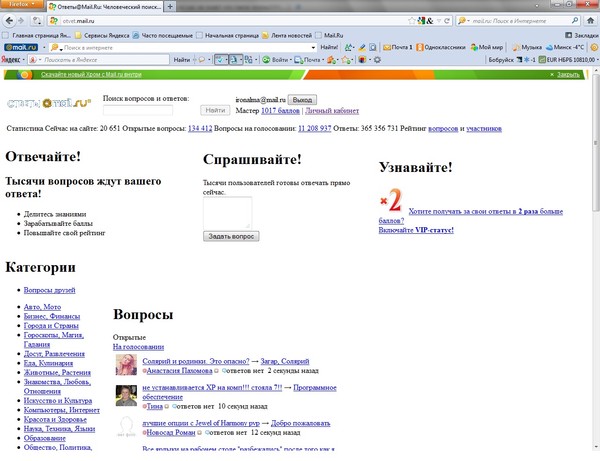Screen dimensions: 600x461
Task: Open the Закладки bookmarks menu
Action: pos(581,35)
